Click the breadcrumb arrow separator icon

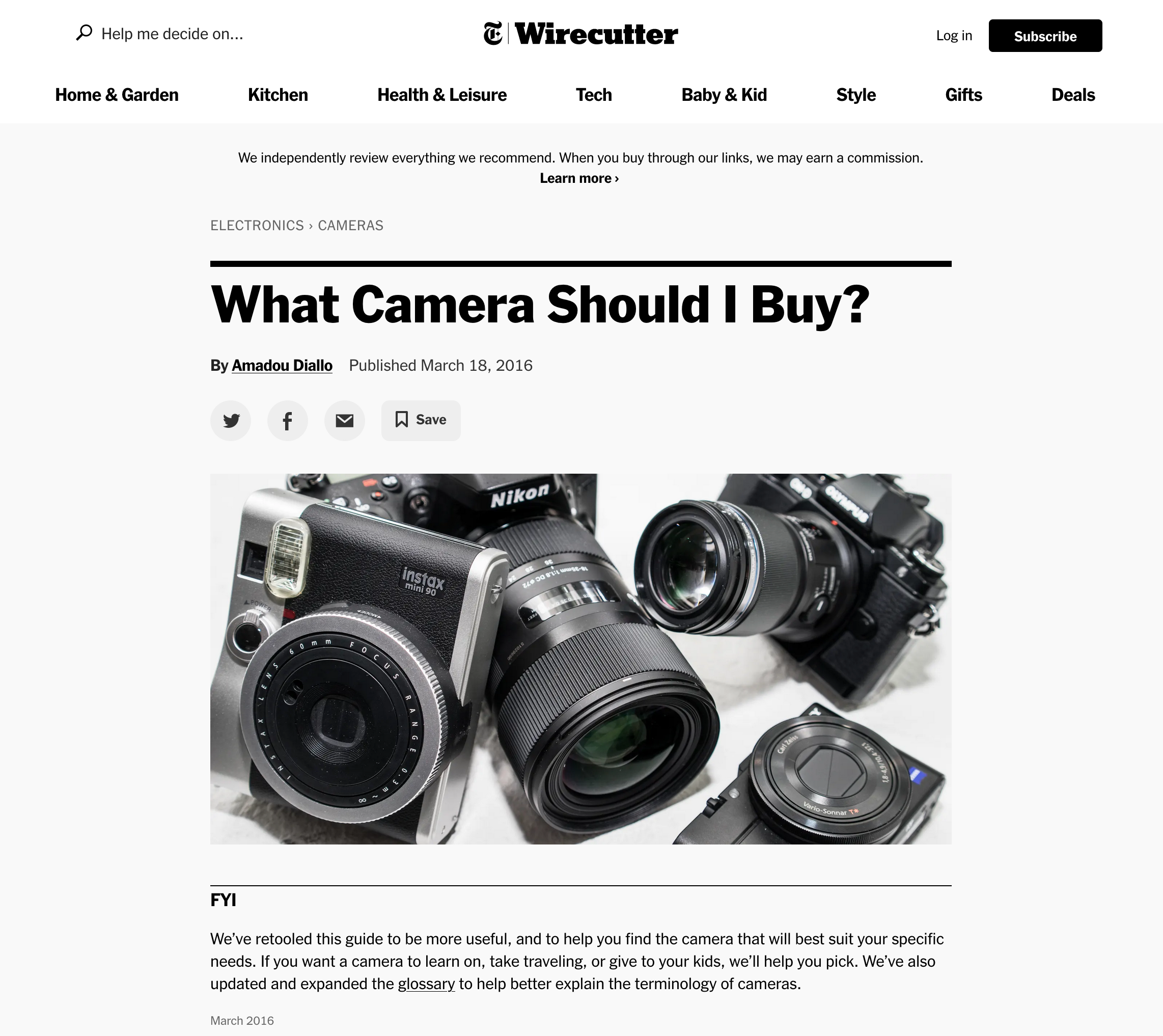tap(311, 226)
